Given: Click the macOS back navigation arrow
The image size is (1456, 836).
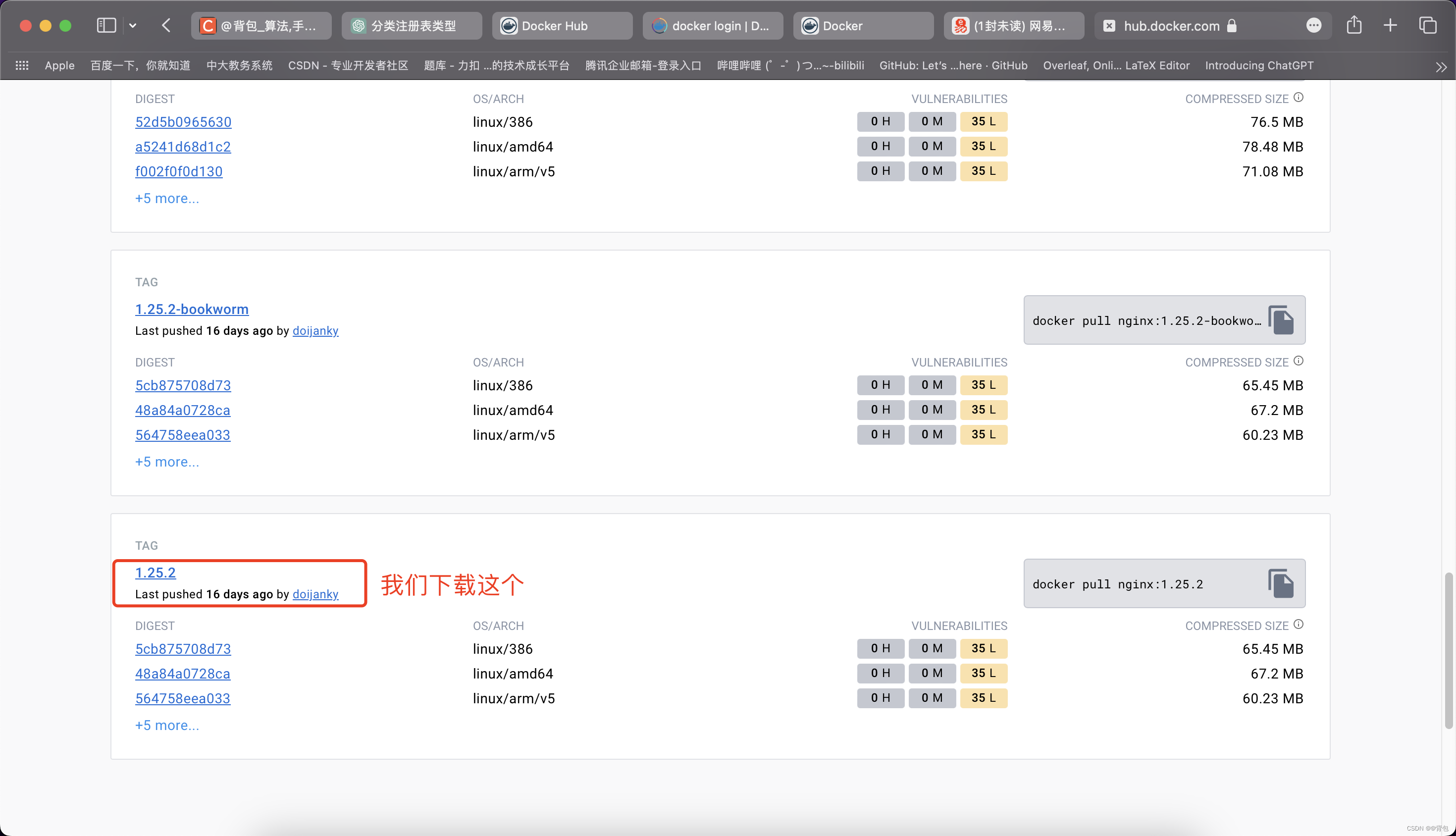Looking at the screenshot, I should pos(166,25).
